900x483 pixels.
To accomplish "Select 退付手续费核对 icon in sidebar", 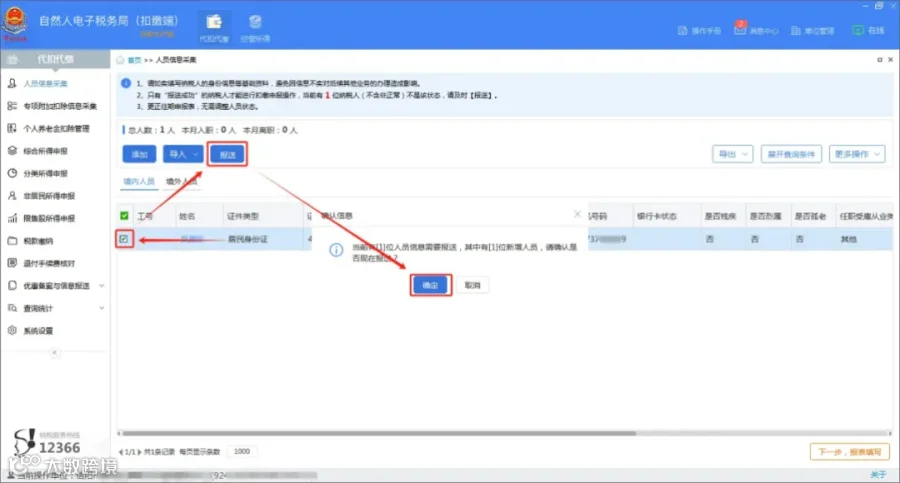I will click(x=12, y=263).
